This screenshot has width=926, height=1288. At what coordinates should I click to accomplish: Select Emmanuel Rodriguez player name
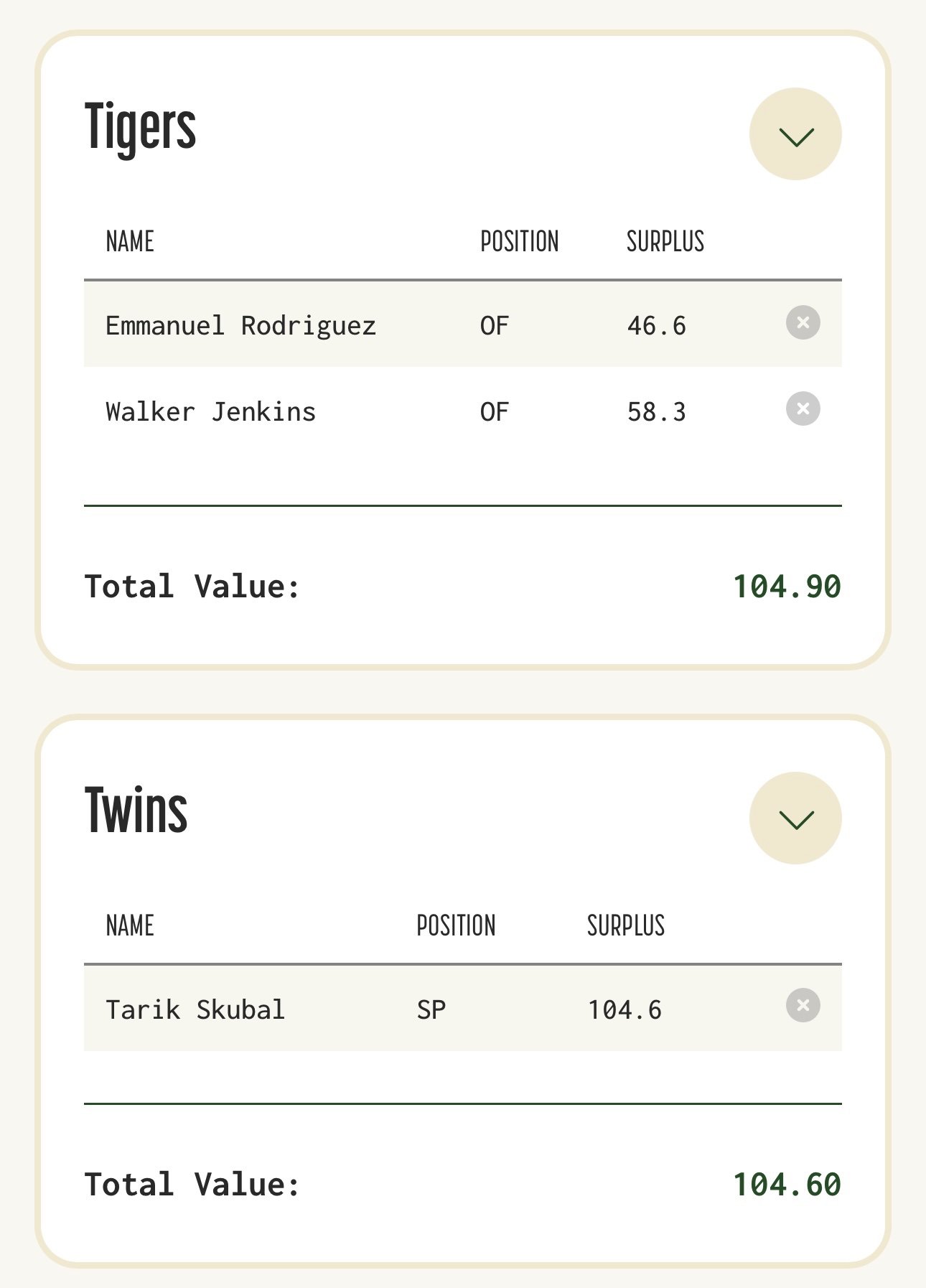point(240,326)
